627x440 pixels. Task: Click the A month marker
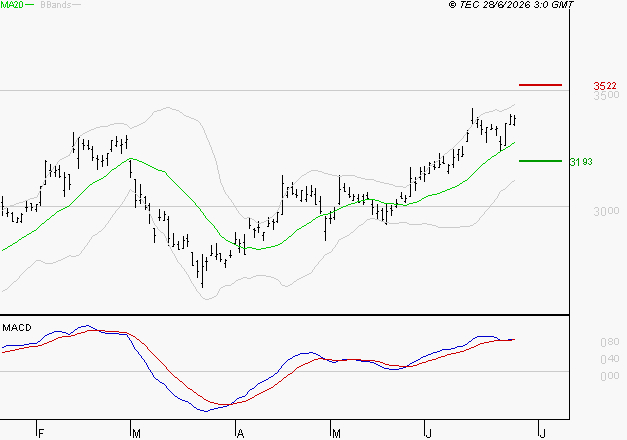(x=240, y=434)
